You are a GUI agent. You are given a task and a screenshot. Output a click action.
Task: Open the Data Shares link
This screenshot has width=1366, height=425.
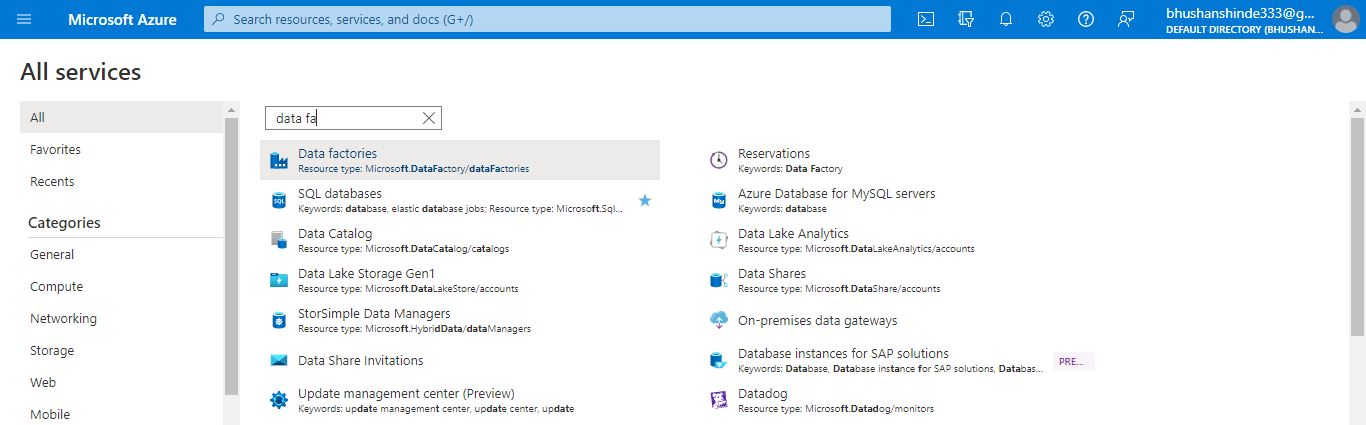[772, 274]
